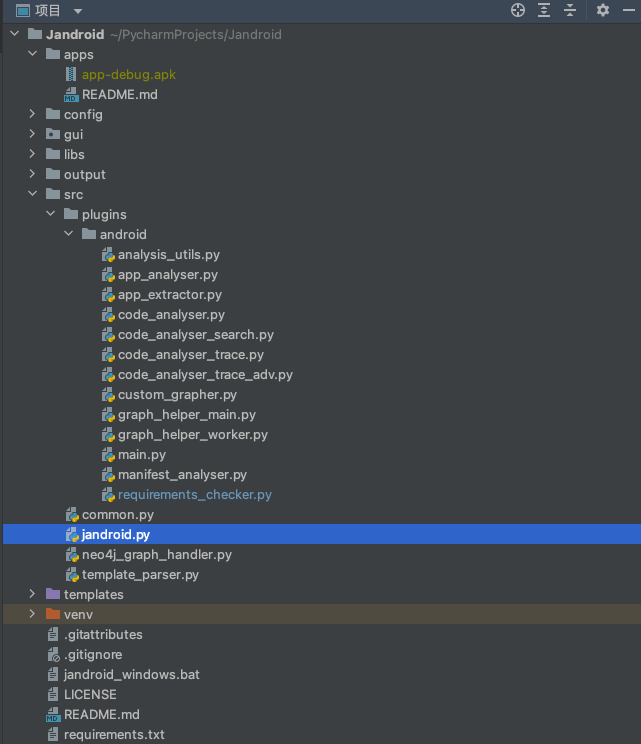Image resolution: width=641 pixels, height=744 pixels.
Task: Click the purple templates folder icon
Action: pos(53,594)
